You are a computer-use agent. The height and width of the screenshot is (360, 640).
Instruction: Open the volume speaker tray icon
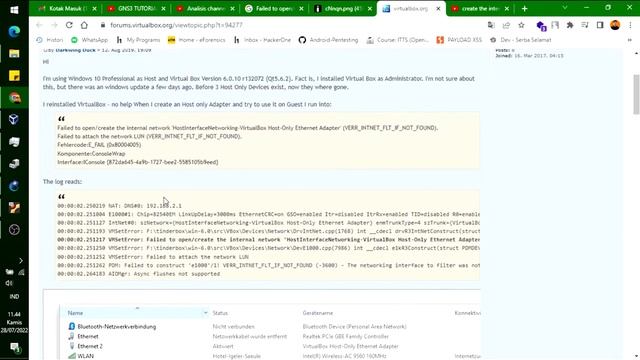pos(9,283)
